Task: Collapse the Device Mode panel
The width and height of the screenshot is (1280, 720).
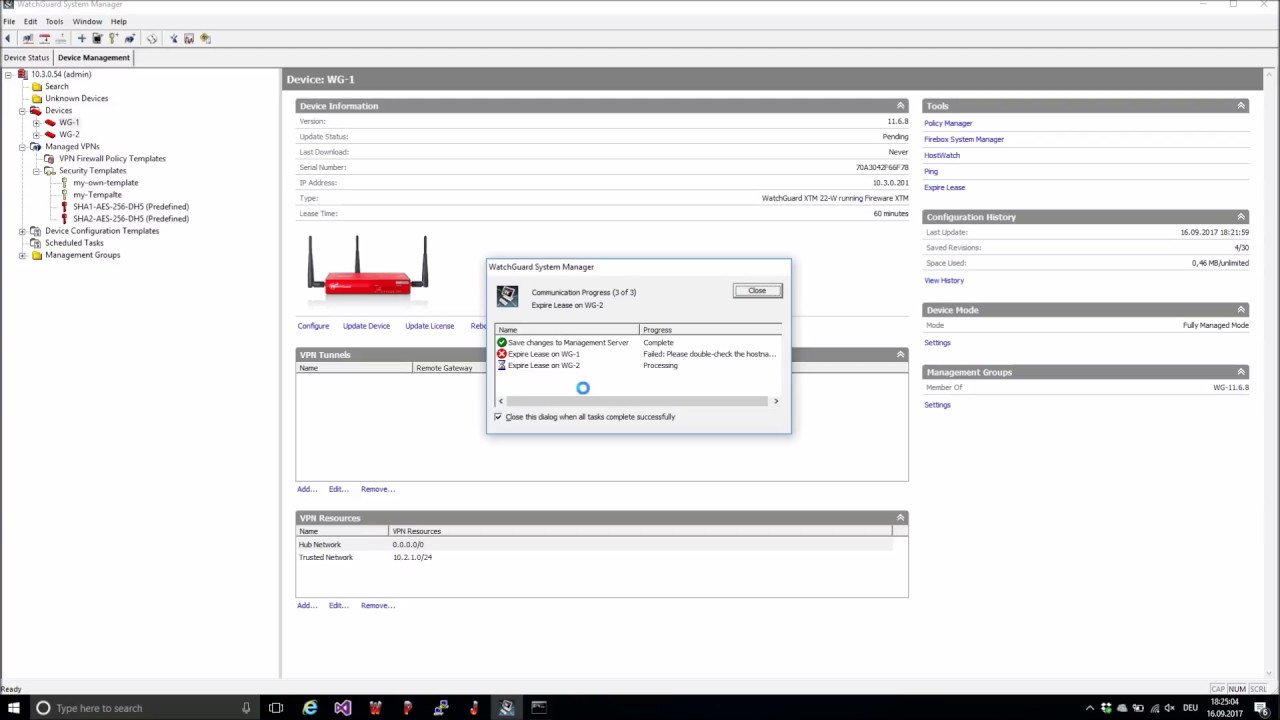Action: (x=1241, y=309)
